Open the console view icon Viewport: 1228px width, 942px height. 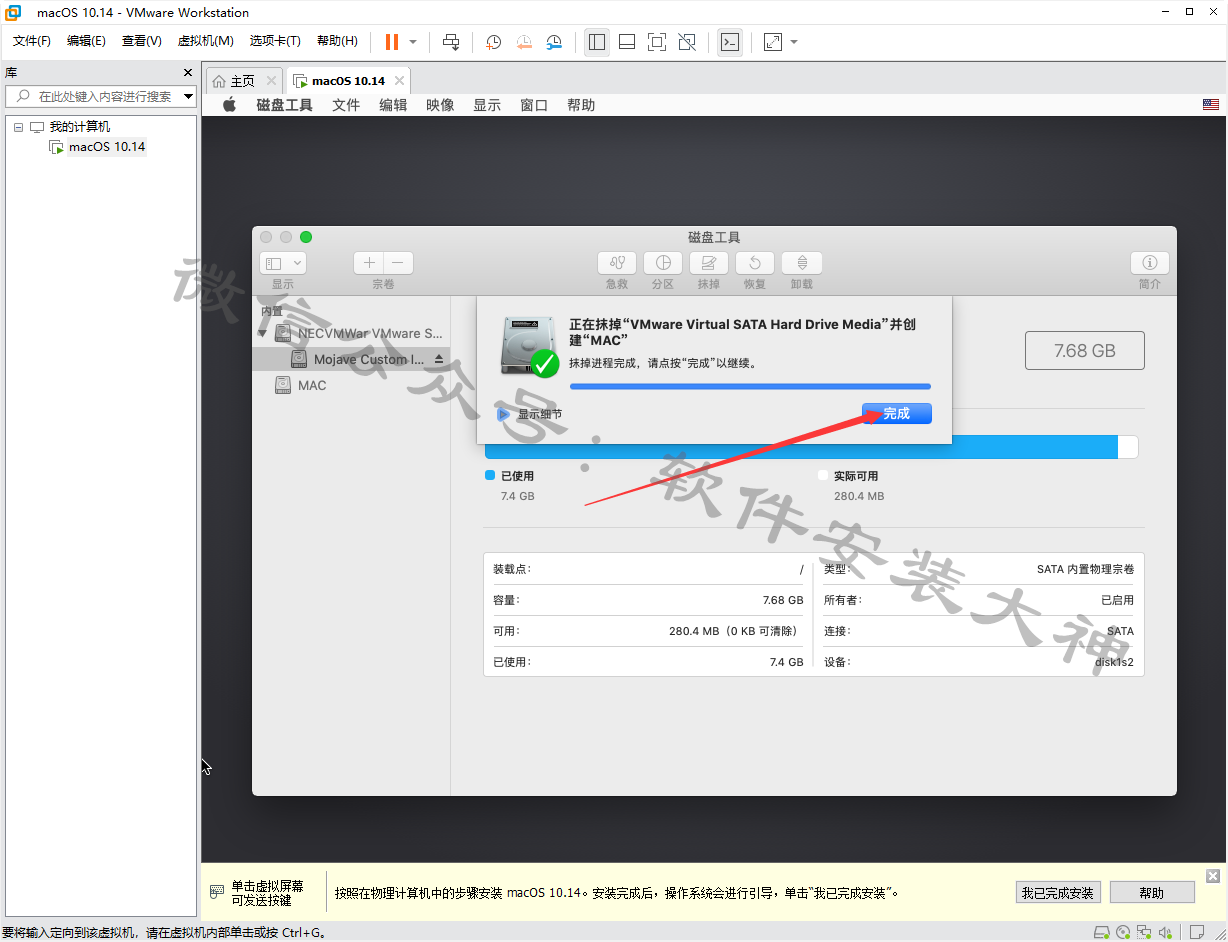point(730,42)
